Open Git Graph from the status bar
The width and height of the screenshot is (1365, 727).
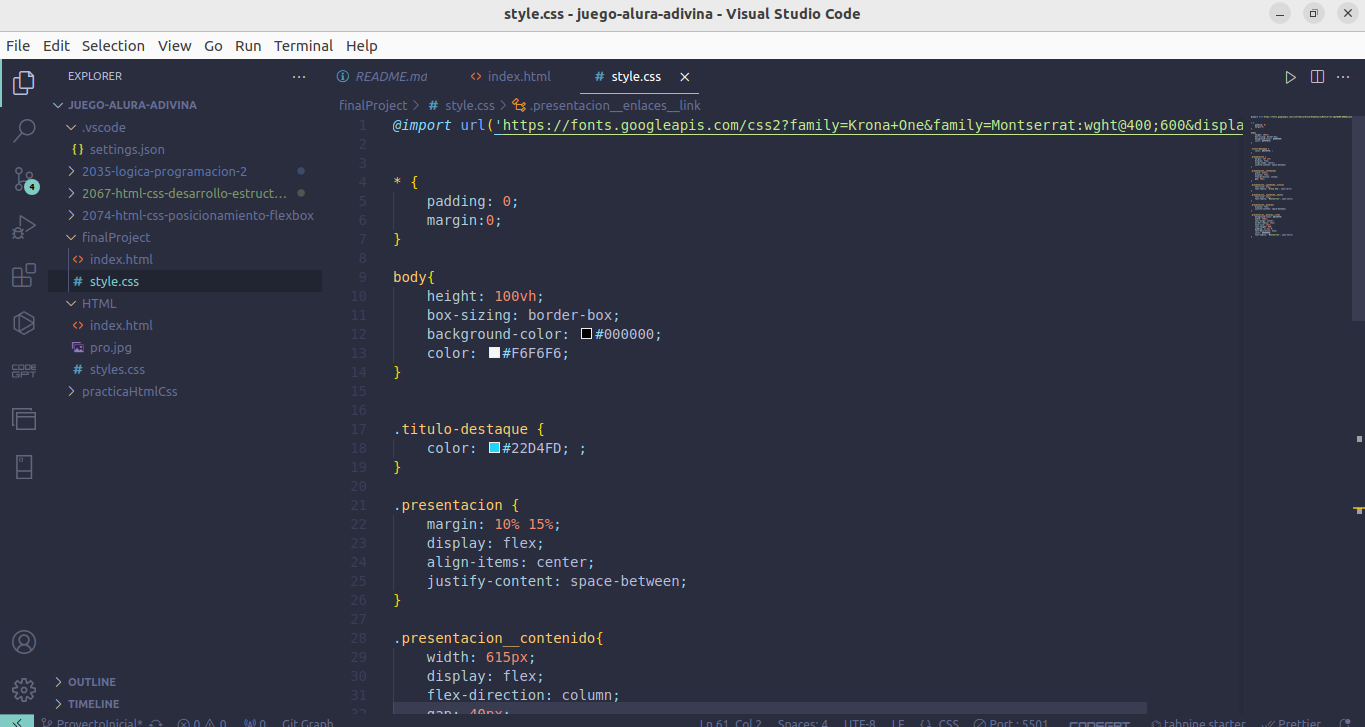(x=307, y=723)
